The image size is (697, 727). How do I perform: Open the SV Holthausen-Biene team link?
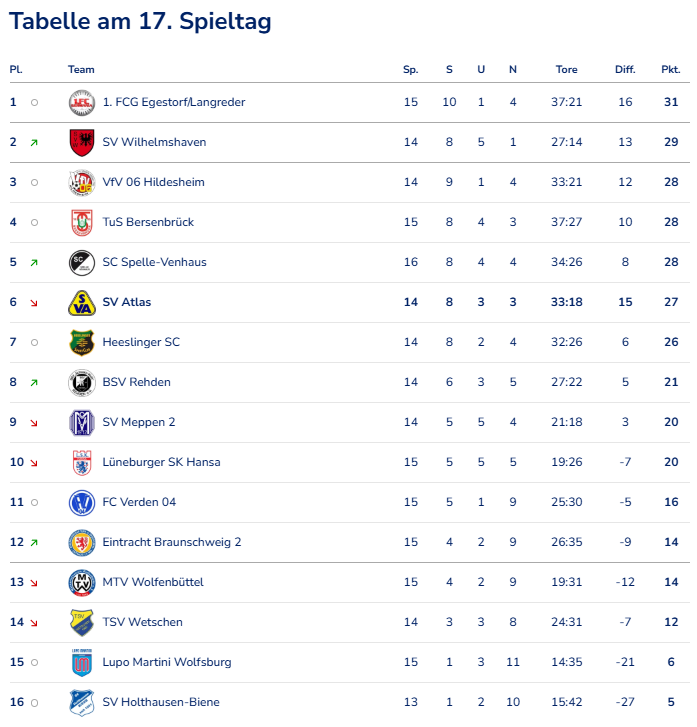(161, 702)
